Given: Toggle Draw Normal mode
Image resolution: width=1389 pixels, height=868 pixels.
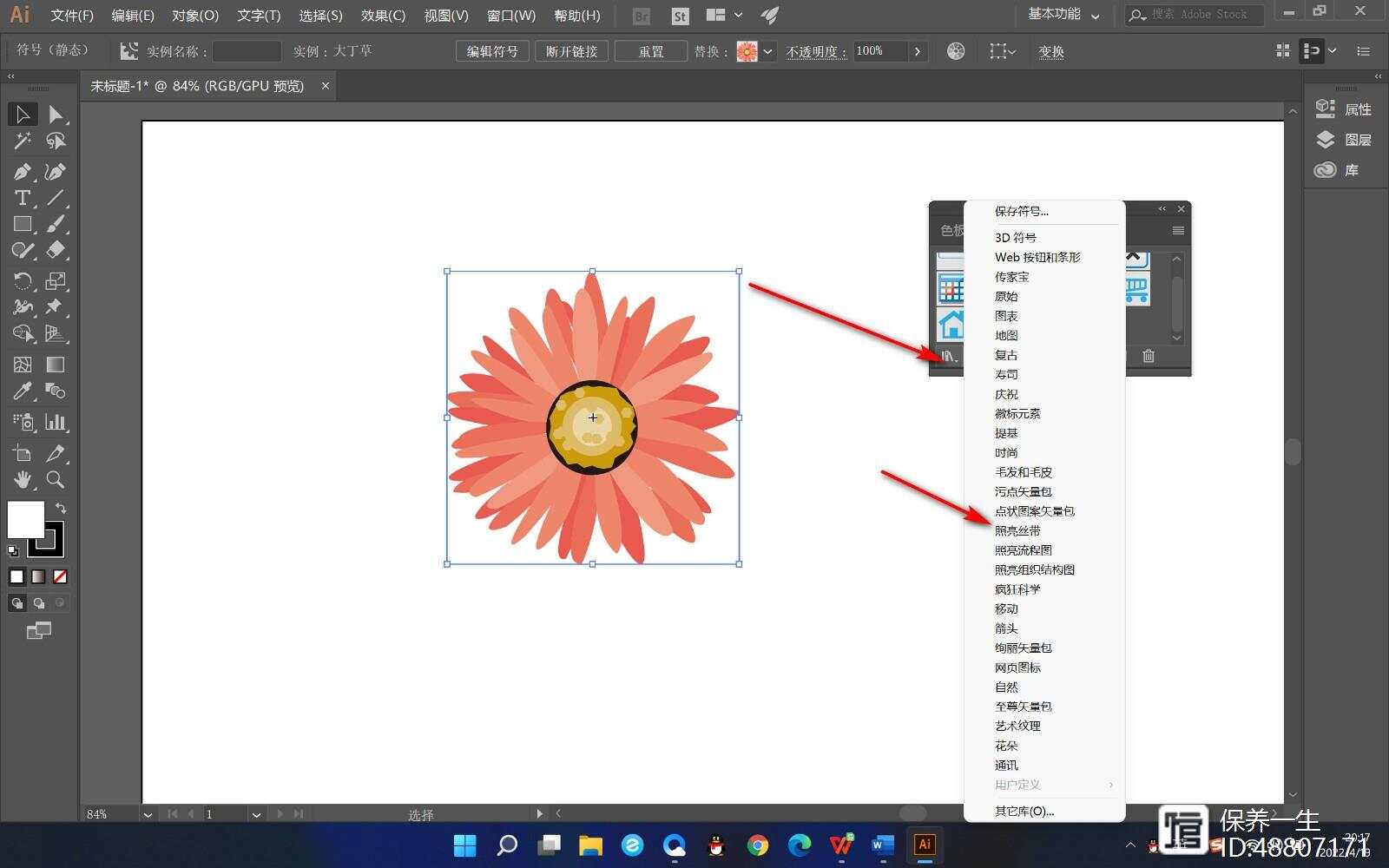Looking at the screenshot, I should [16, 602].
